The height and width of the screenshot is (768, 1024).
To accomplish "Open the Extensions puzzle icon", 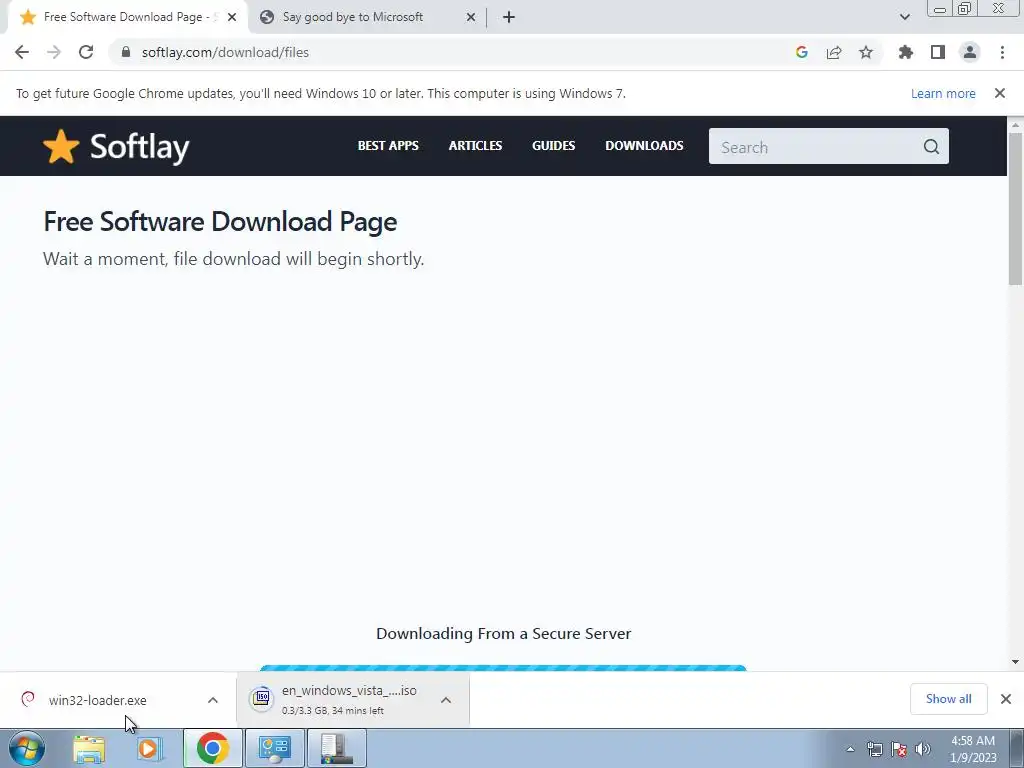I will (906, 52).
